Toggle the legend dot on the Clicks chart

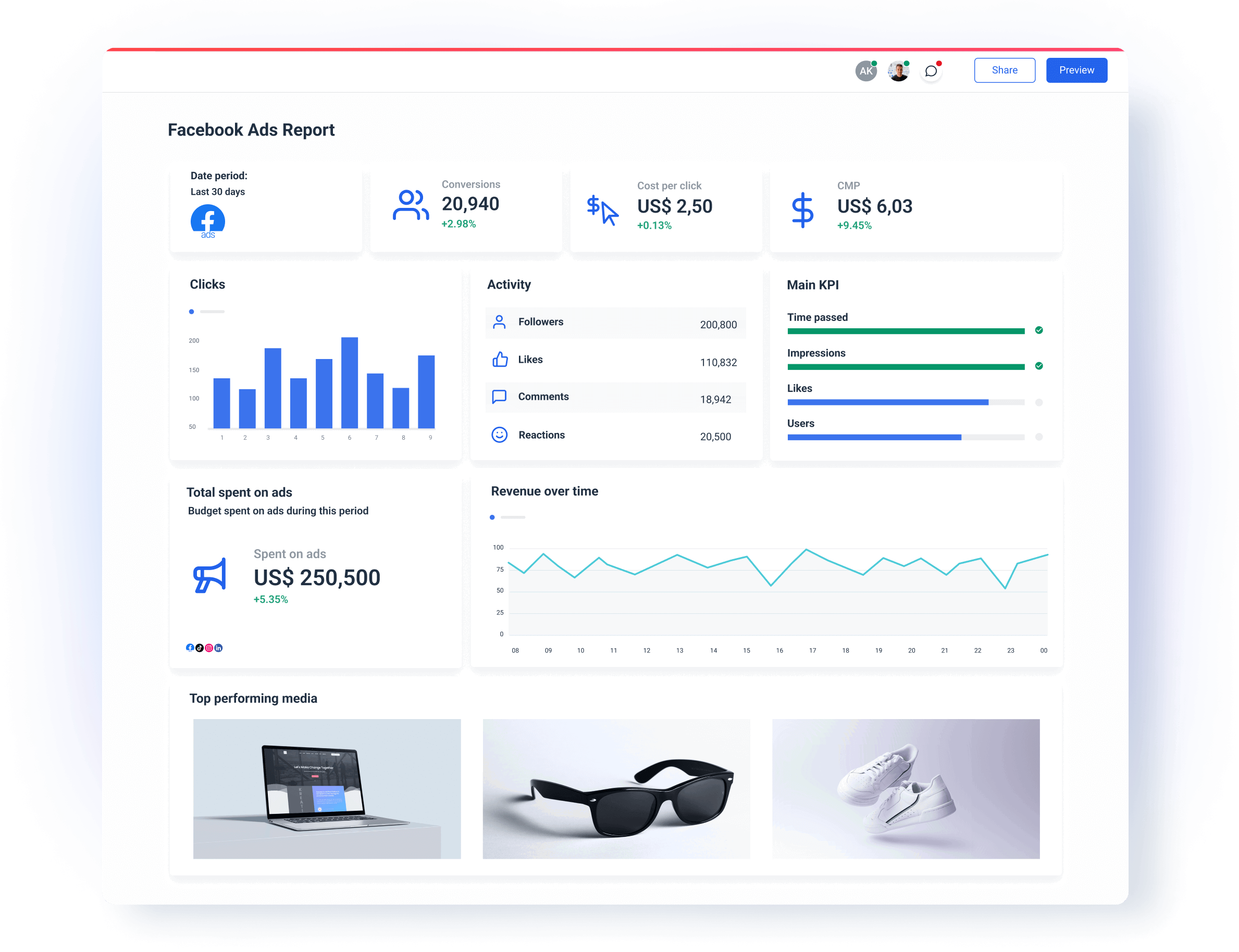click(x=192, y=312)
